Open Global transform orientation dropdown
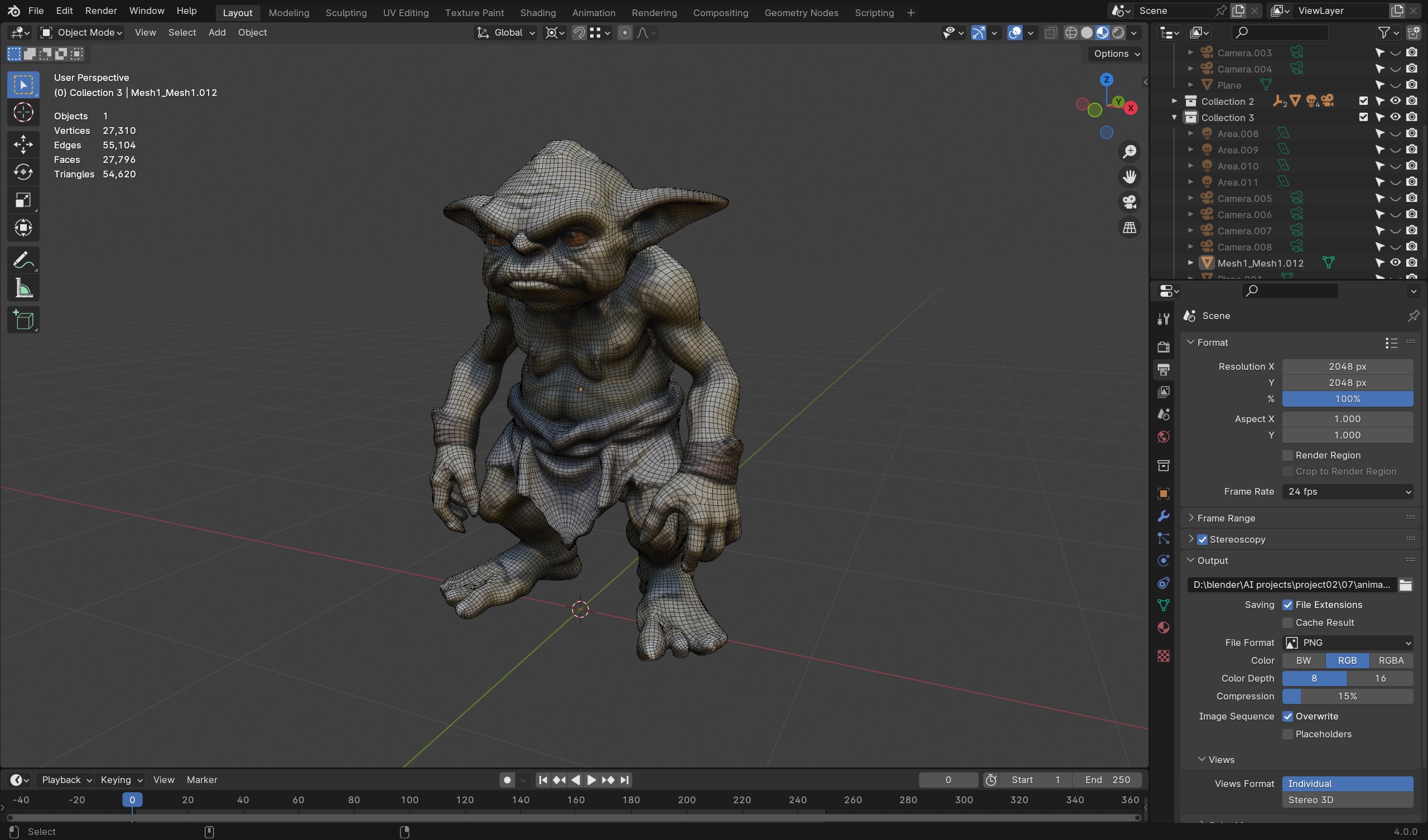This screenshot has height=840, width=1428. [x=505, y=33]
